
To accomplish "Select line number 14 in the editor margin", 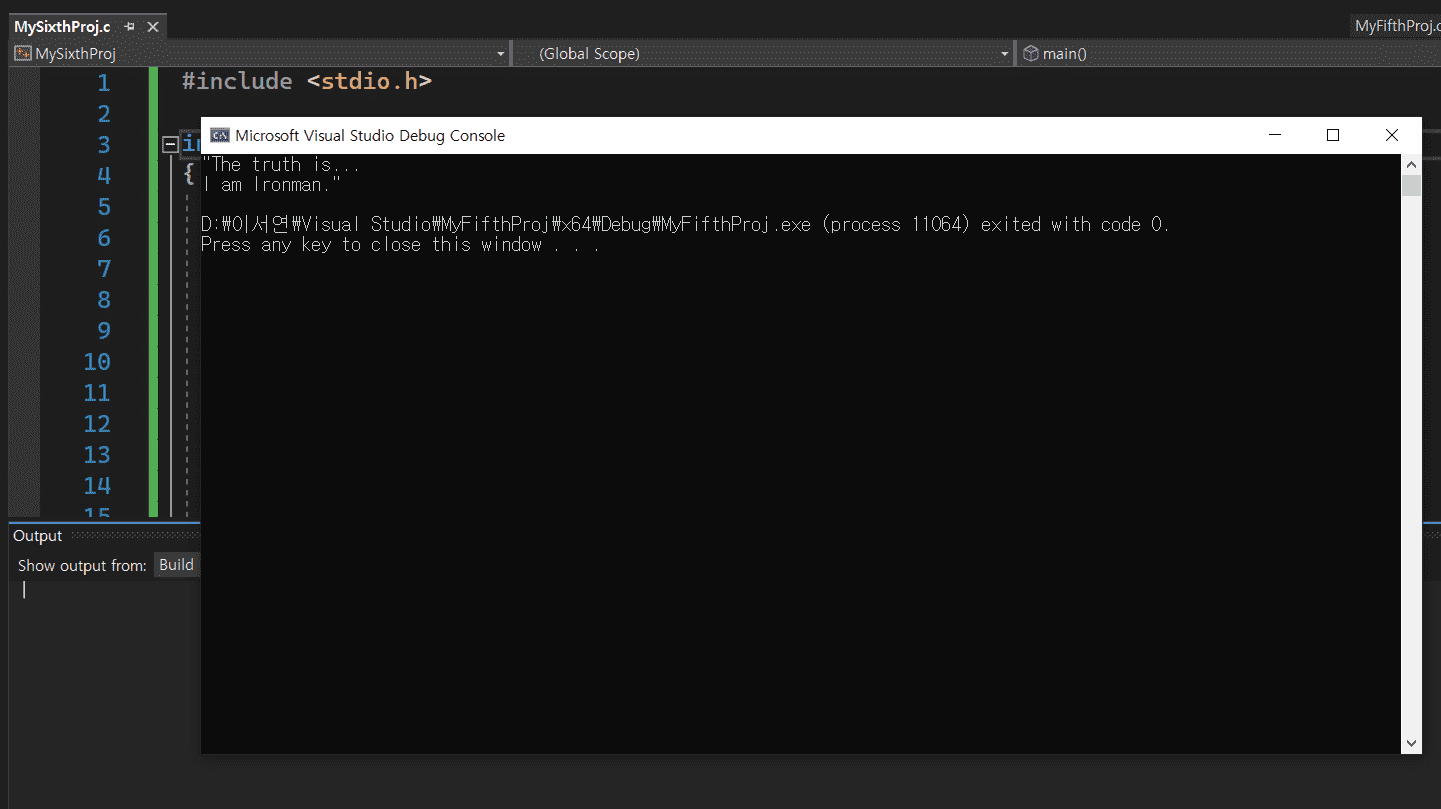I will [x=97, y=486].
